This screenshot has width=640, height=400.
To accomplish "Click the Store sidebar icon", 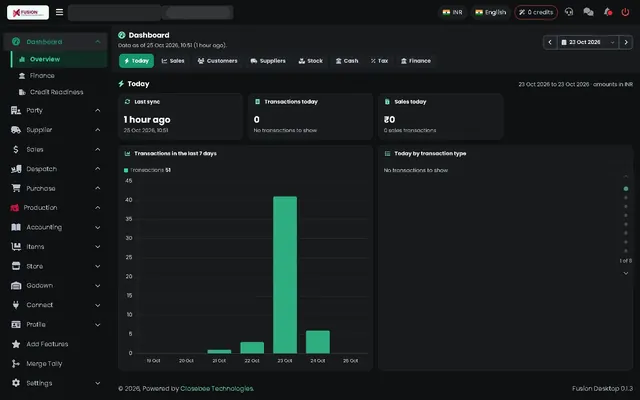I will click(16, 266).
